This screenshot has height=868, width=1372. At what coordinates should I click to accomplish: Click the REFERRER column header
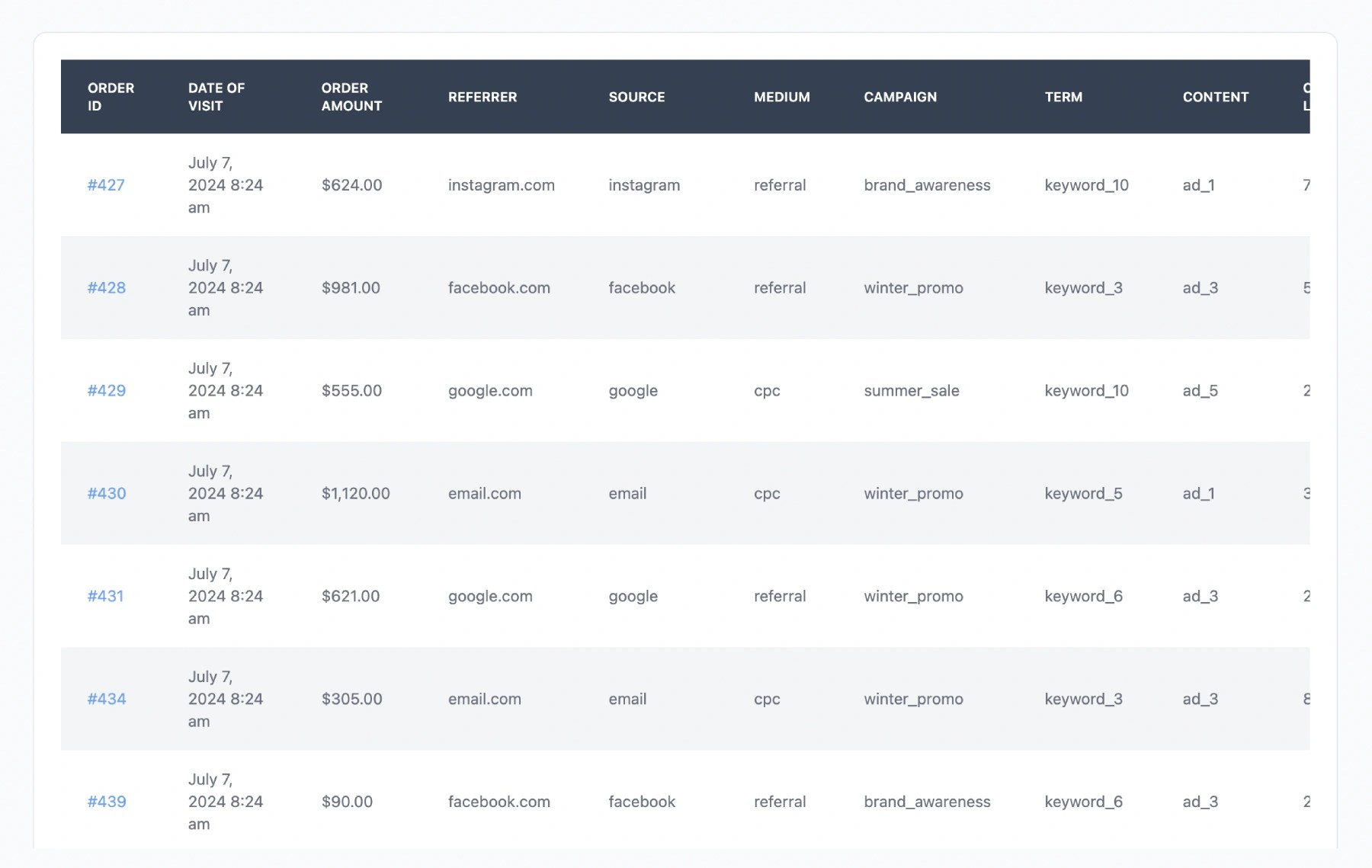482,97
